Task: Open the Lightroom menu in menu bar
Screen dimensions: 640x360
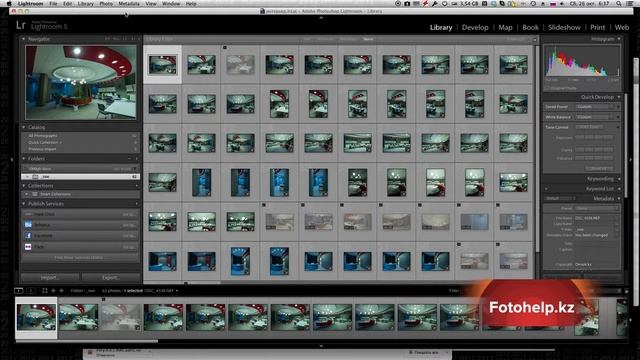Action: (30, 4)
